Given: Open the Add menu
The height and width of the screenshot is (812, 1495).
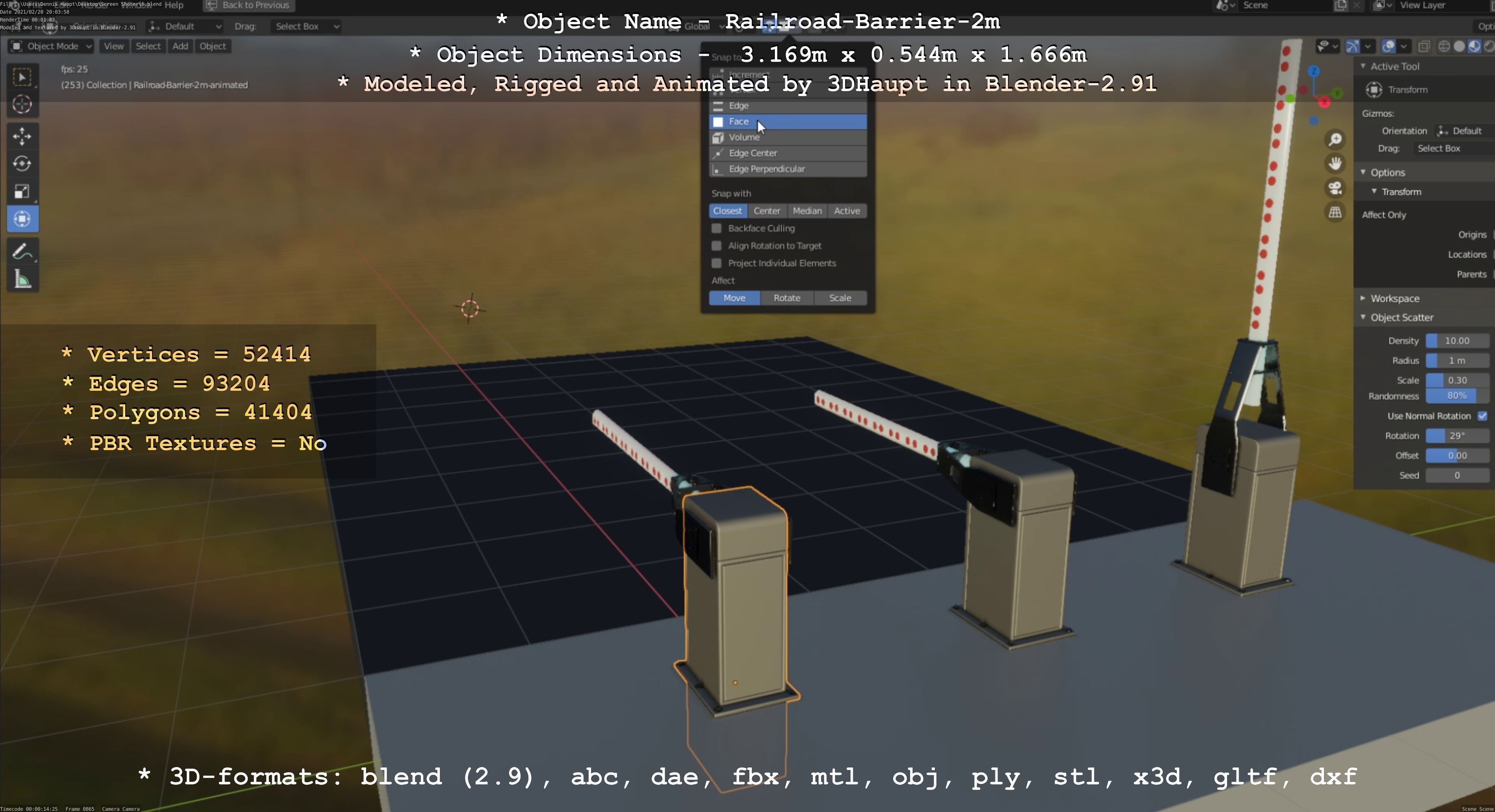Looking at the screenshot, I should 180,46.
